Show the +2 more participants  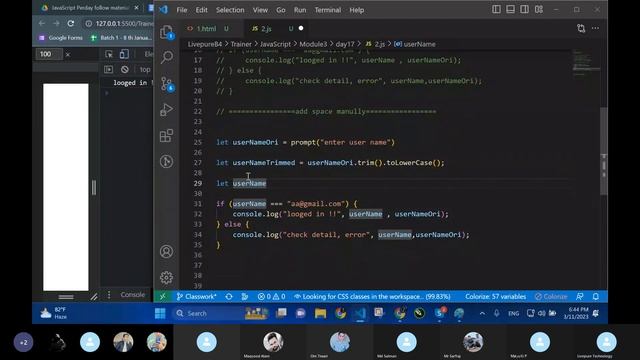[x=23, y=342]
